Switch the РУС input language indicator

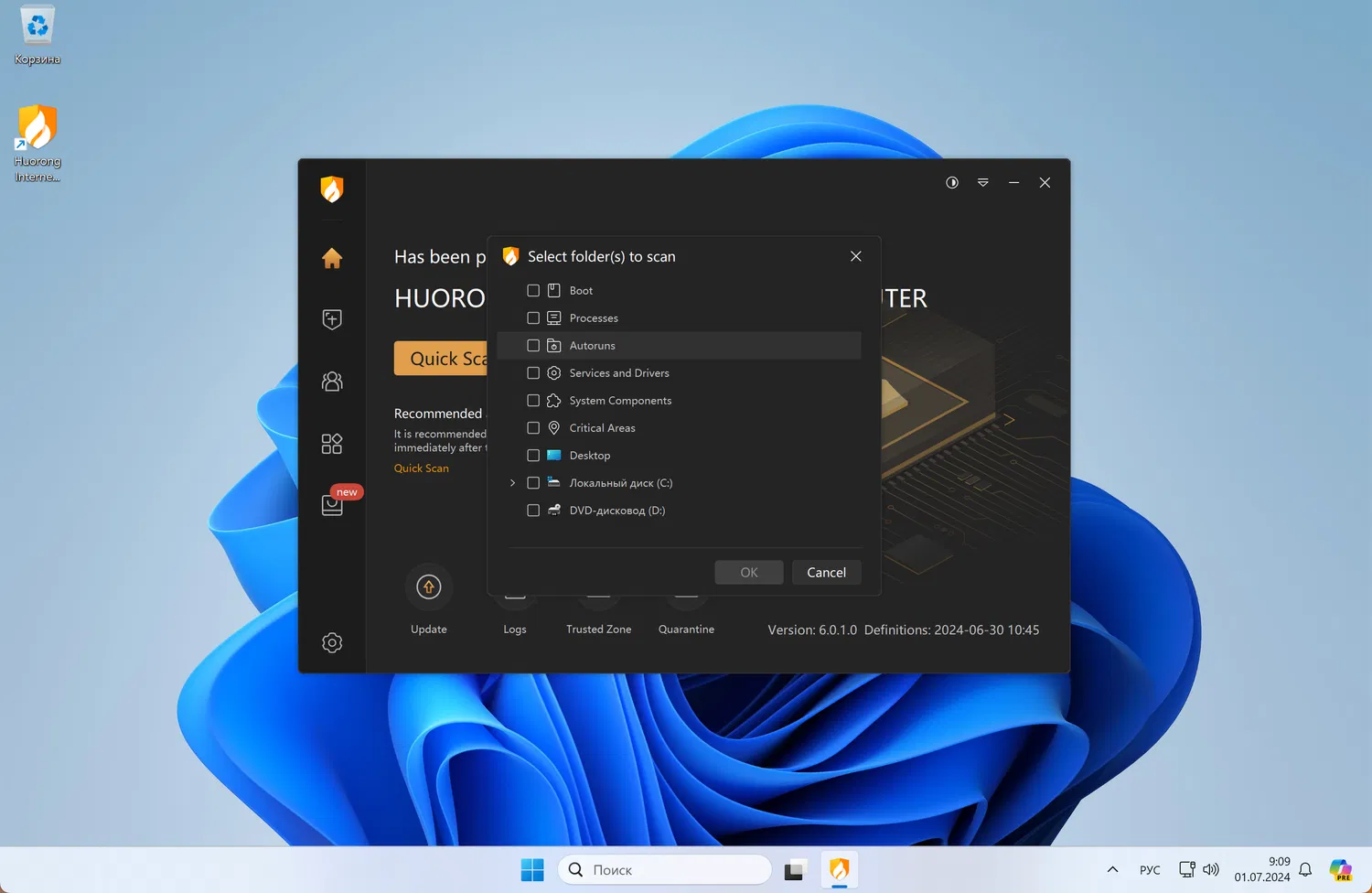pos(1150,870)
